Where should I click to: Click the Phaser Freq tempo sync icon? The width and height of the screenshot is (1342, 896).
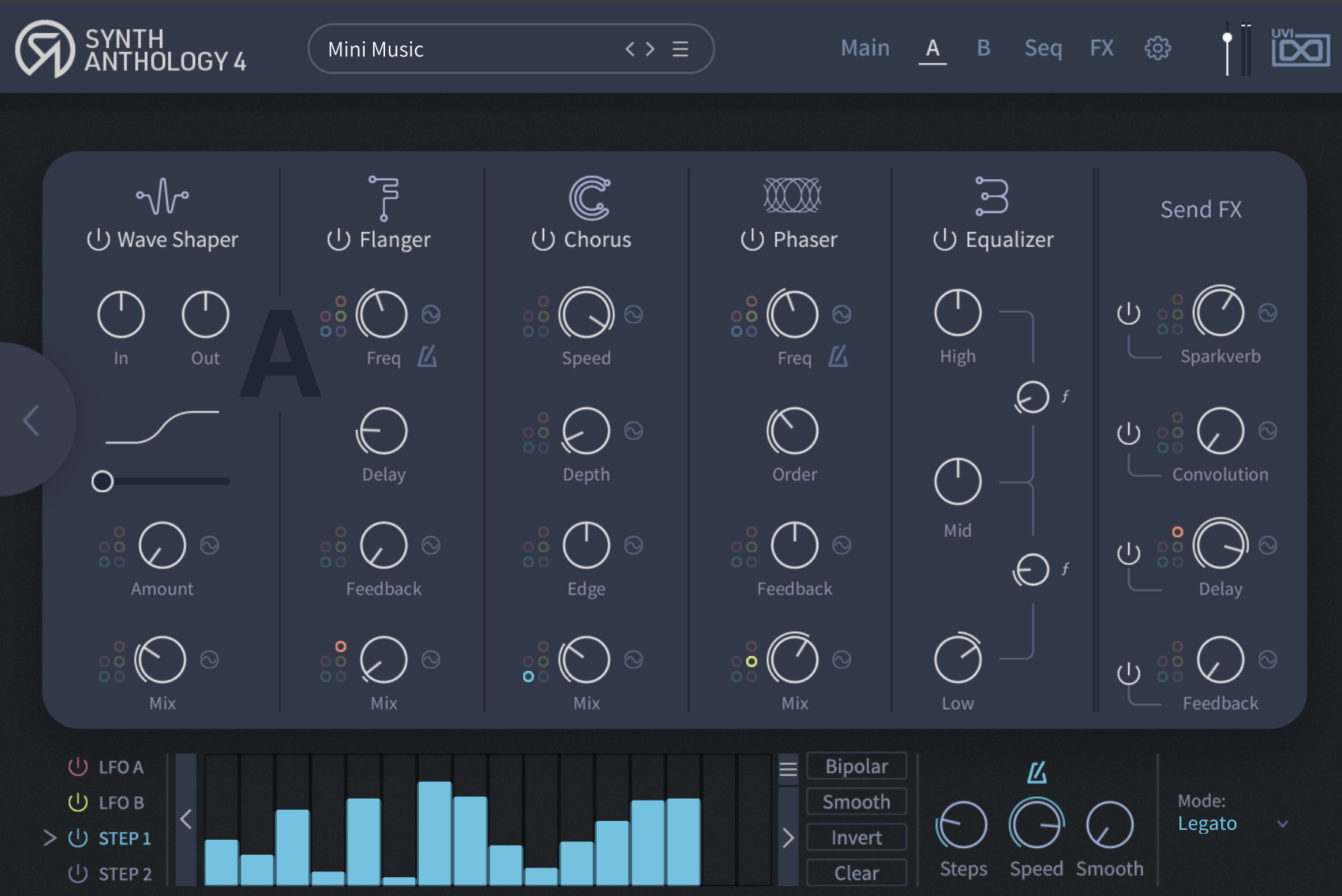pyautogui.click(x=838, y=356)
